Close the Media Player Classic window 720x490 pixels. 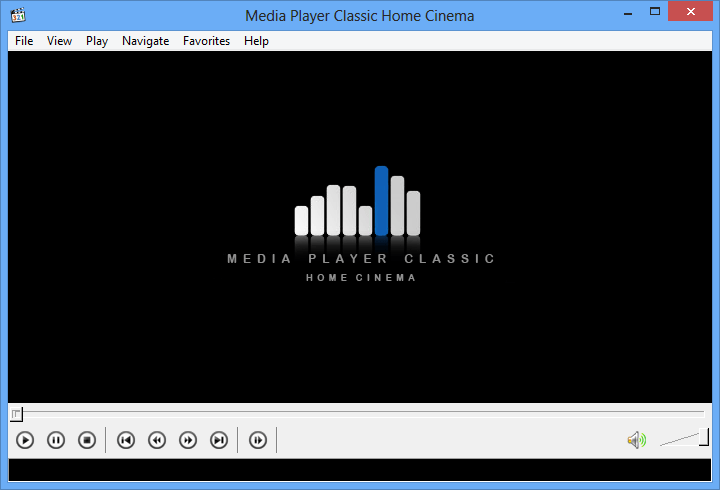(691, 11)
